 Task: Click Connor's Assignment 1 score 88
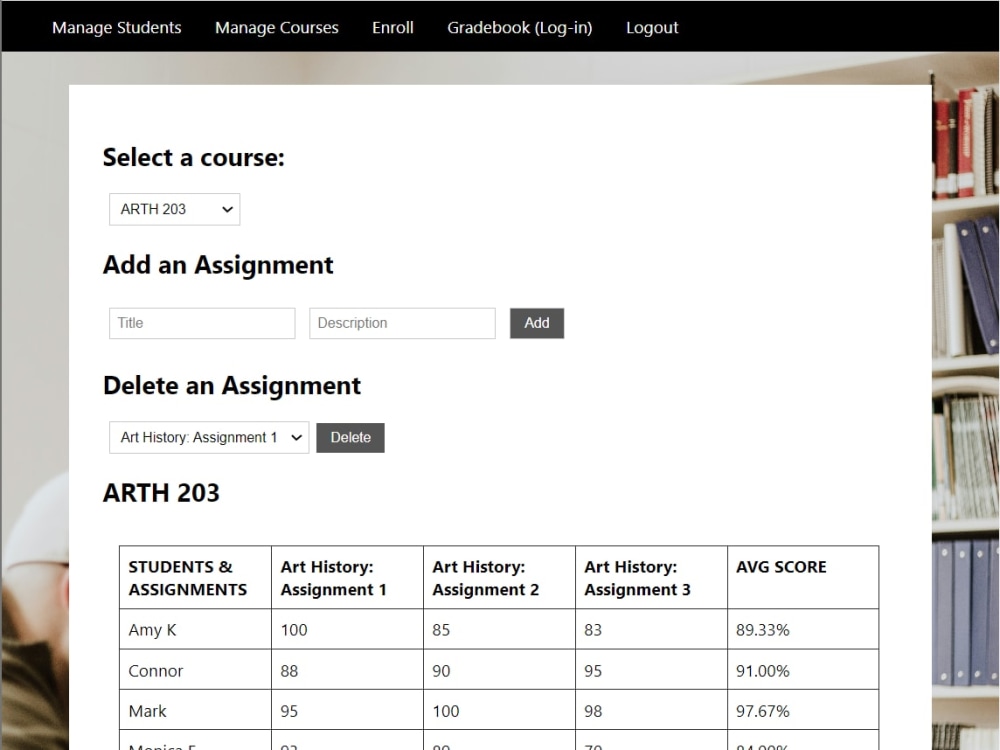click(x=348, y=670)
